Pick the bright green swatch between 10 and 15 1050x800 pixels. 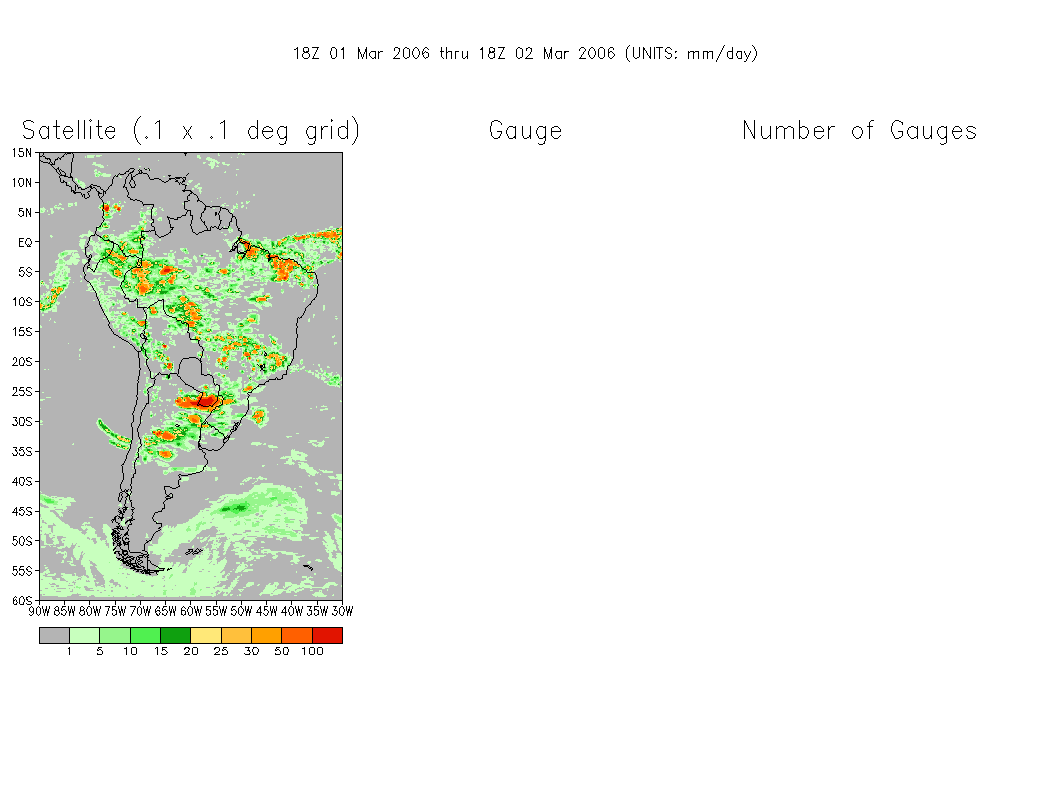145,635
